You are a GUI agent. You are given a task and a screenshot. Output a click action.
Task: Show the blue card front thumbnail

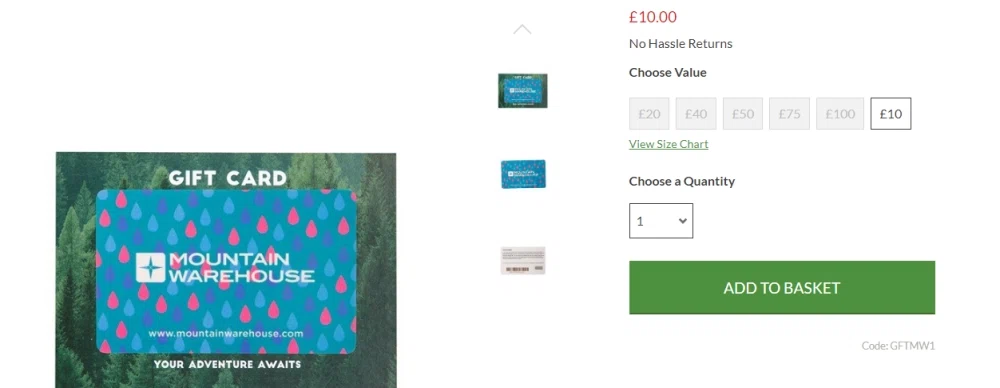(x=523, y=174)
